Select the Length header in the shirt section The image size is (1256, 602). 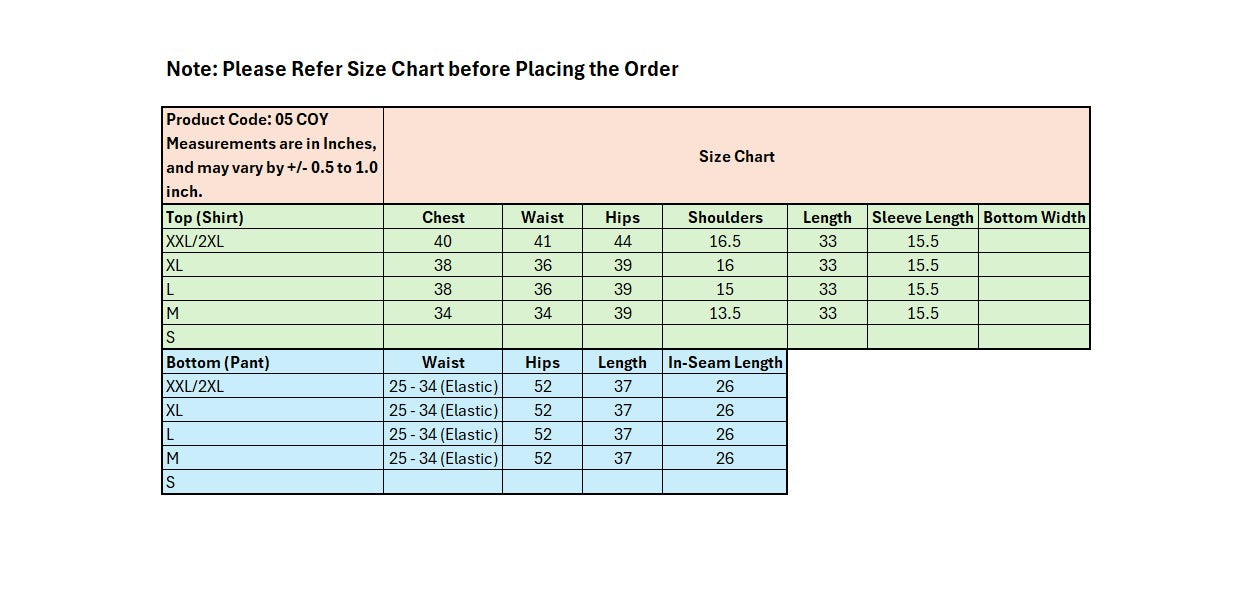coord(827,217)
